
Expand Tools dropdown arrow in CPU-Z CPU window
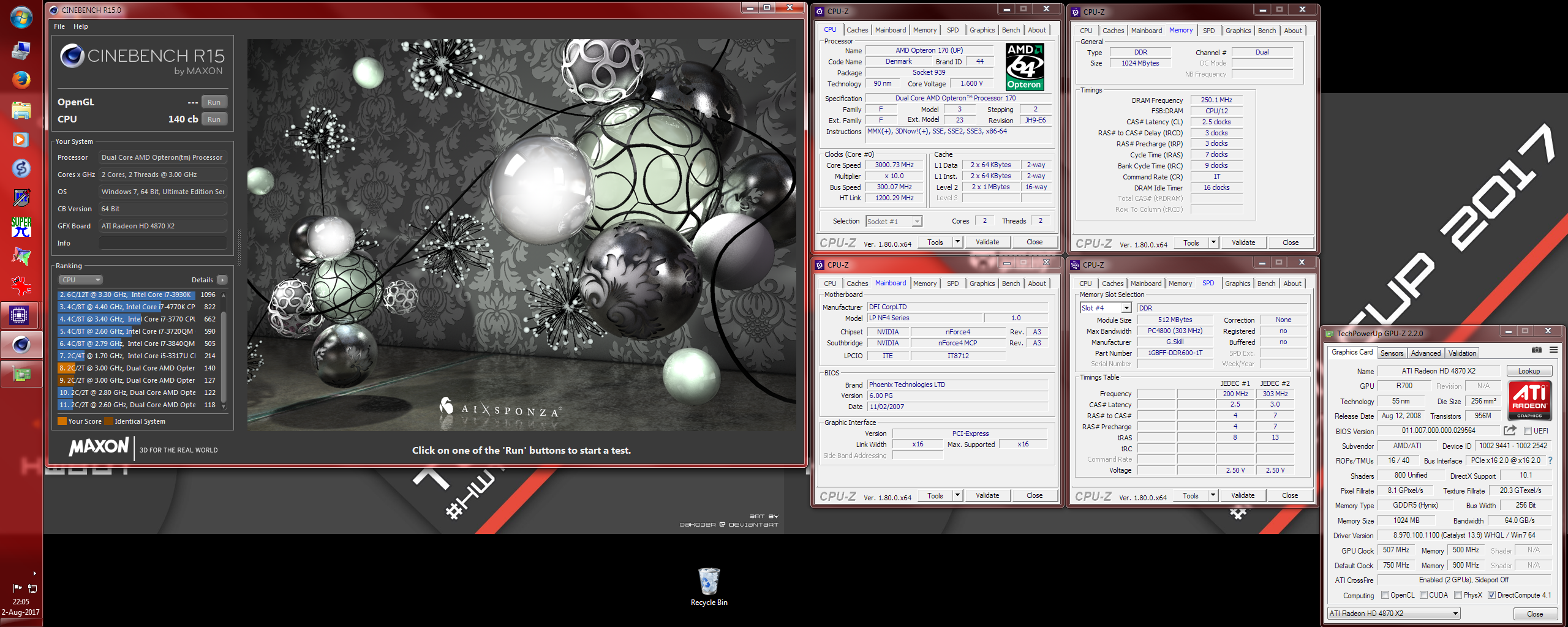pos(958,242)
